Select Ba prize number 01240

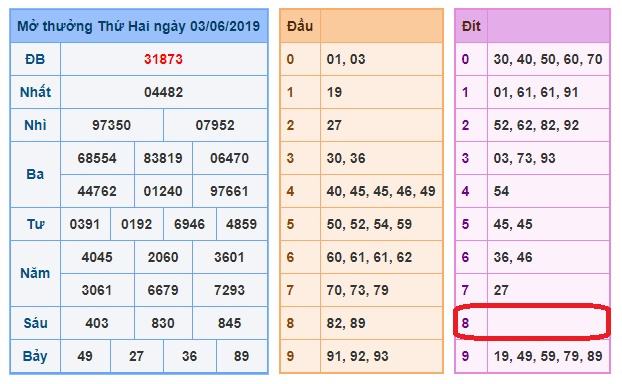163,191
